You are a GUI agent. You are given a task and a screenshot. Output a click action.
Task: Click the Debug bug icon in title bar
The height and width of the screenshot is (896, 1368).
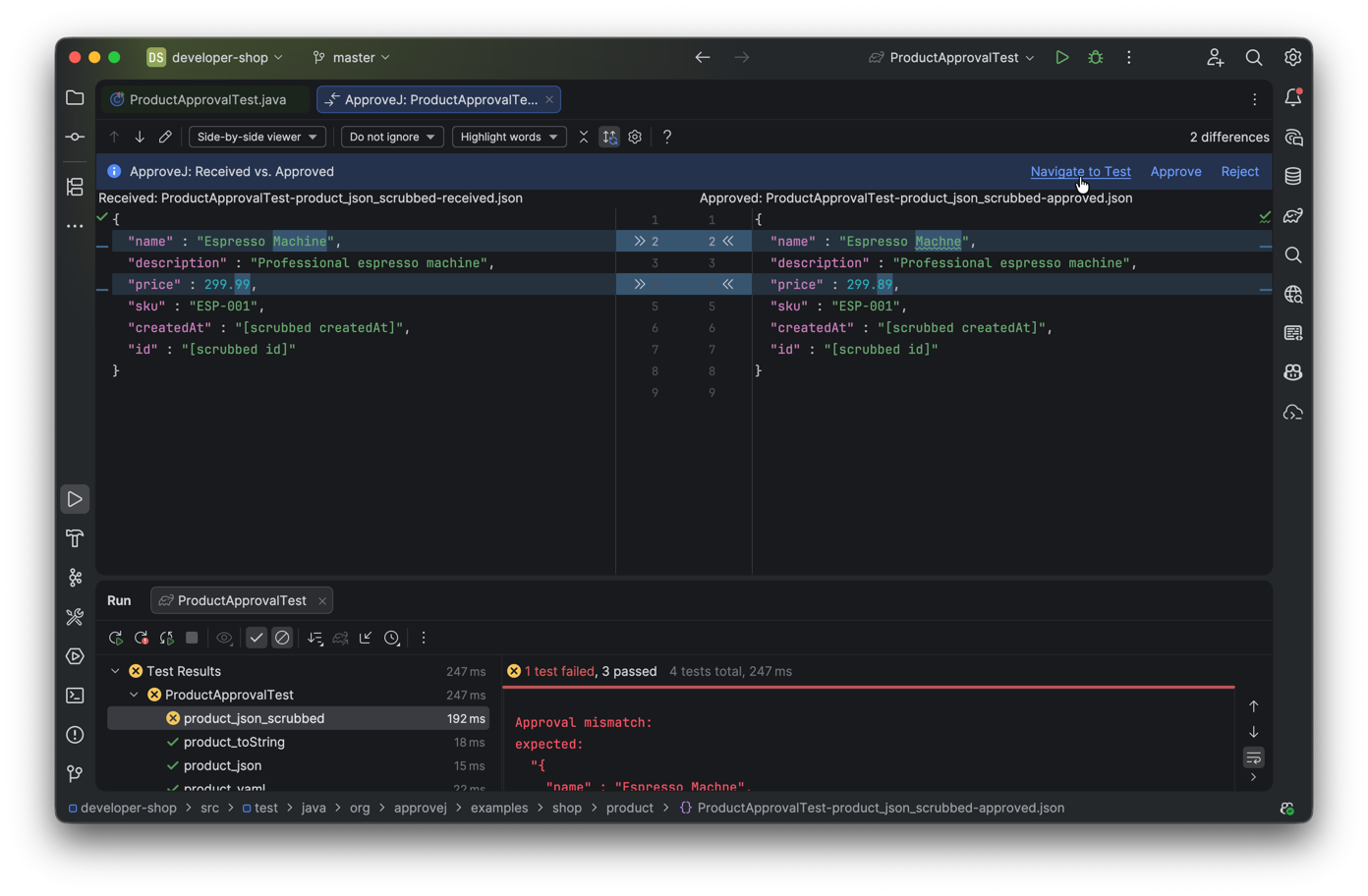[x=1096, y=58]
